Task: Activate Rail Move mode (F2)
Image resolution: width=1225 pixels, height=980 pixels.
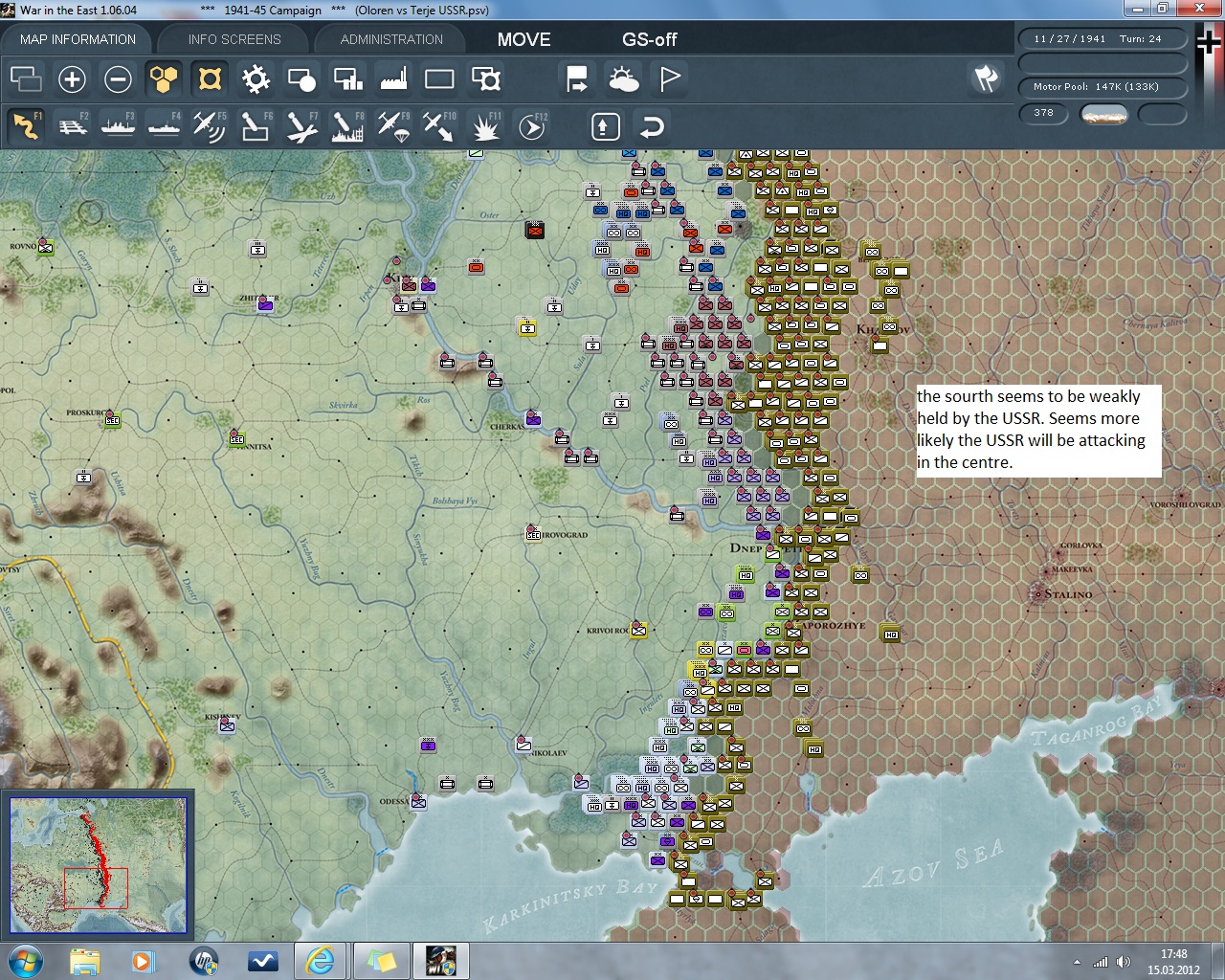Action: pos(72,126)
